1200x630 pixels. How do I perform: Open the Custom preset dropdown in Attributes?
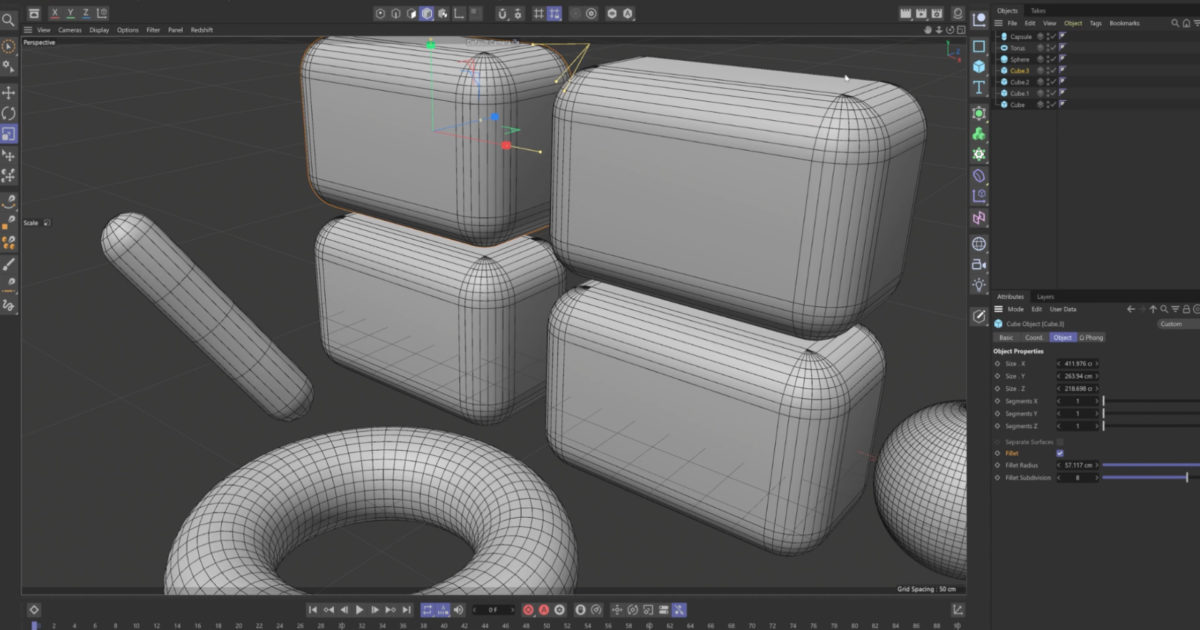1171,323
